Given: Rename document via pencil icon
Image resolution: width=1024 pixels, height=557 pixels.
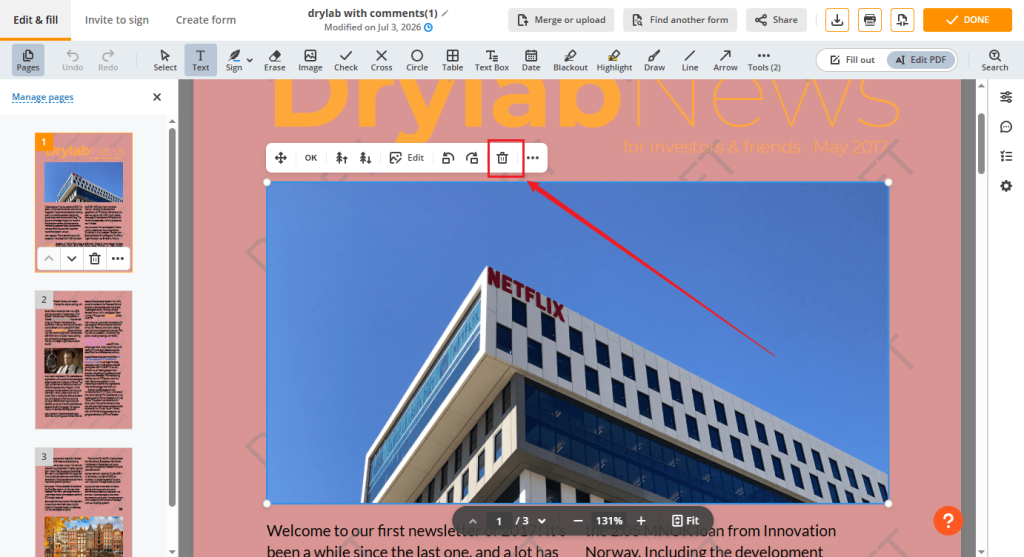Looking at the screenshot, I should [445, 13].
